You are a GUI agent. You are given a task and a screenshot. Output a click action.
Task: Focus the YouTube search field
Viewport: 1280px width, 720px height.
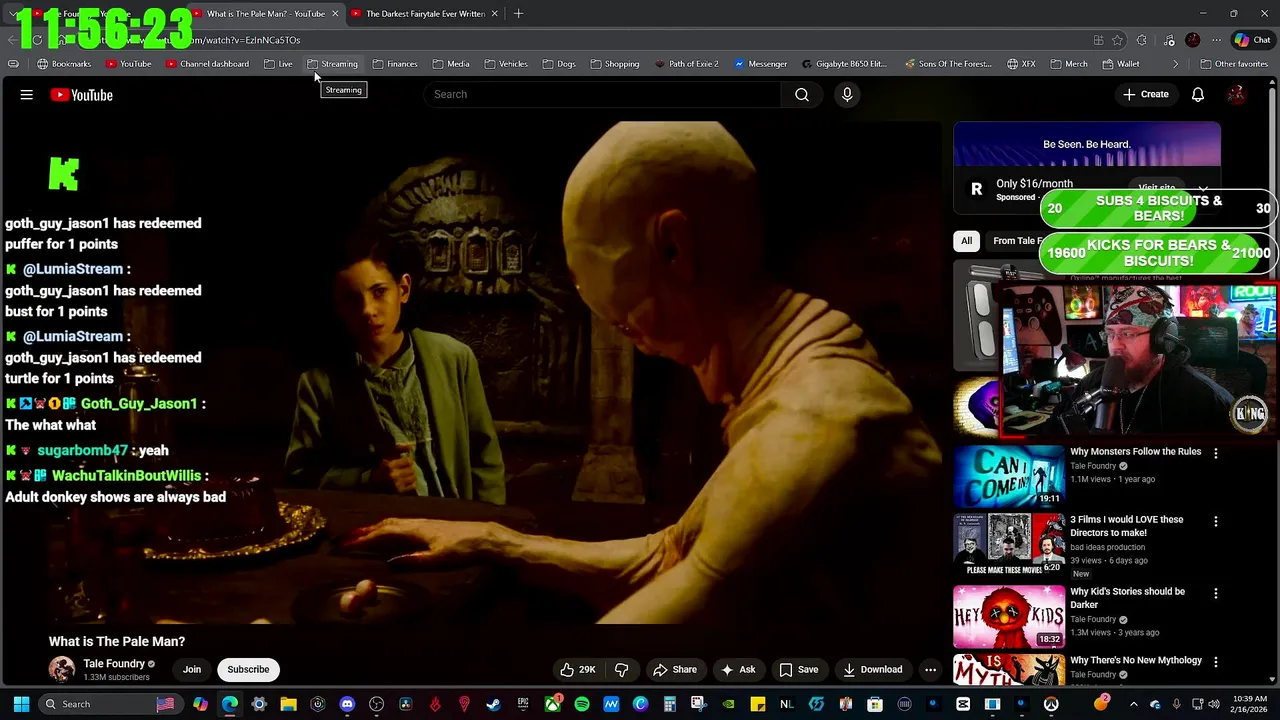click(x=604, y=94)
